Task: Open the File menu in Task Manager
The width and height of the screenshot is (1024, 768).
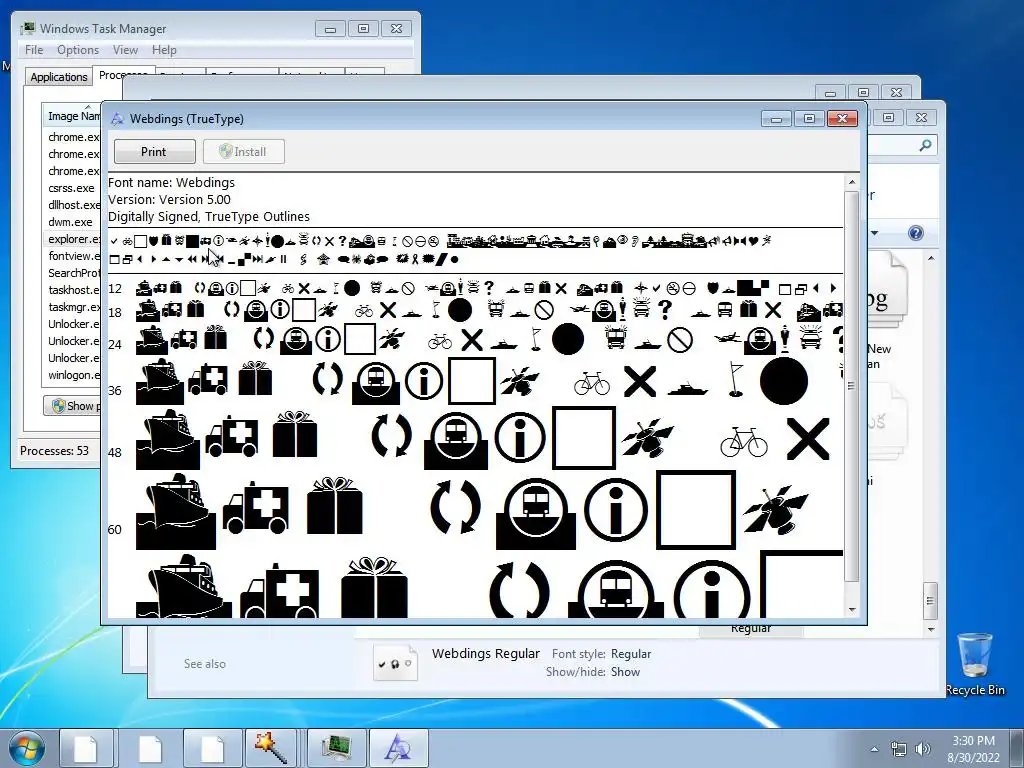Action: [x=34, y=50]
